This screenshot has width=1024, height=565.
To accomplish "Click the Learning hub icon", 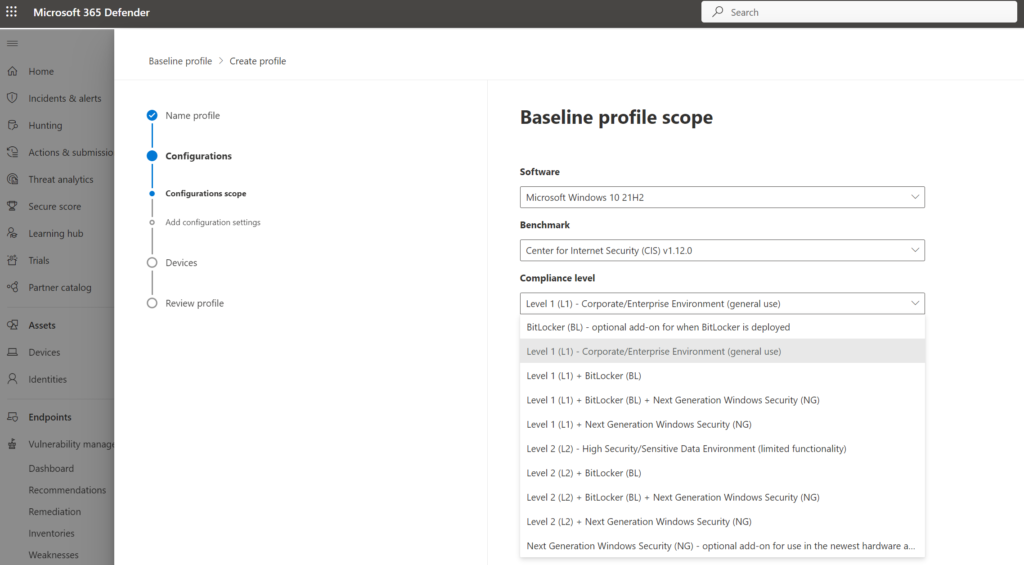I will pyautogui.click(x=12, y=233).
